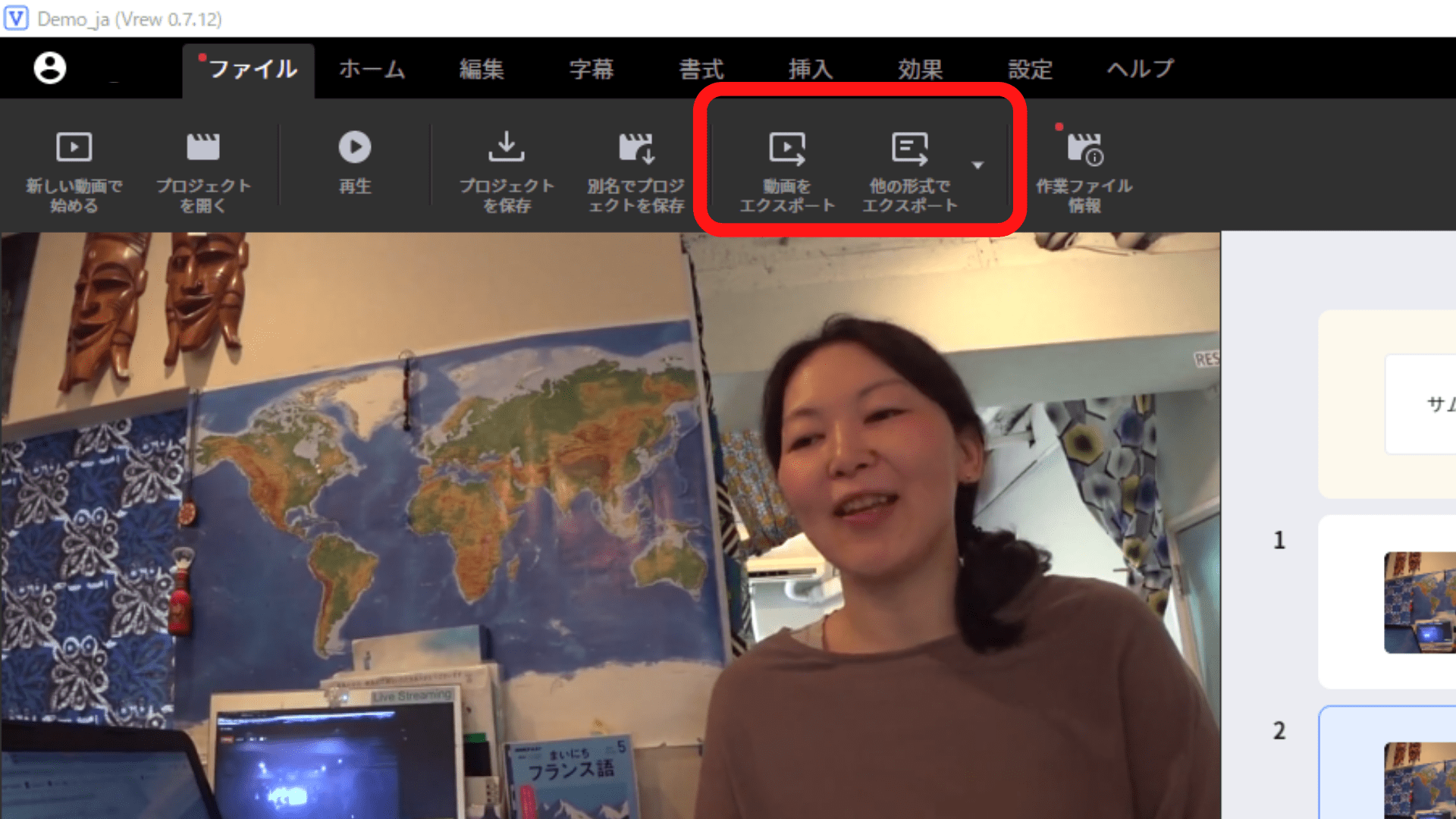
Task: Select the 書式 format tab
Action: pos(701,69)
